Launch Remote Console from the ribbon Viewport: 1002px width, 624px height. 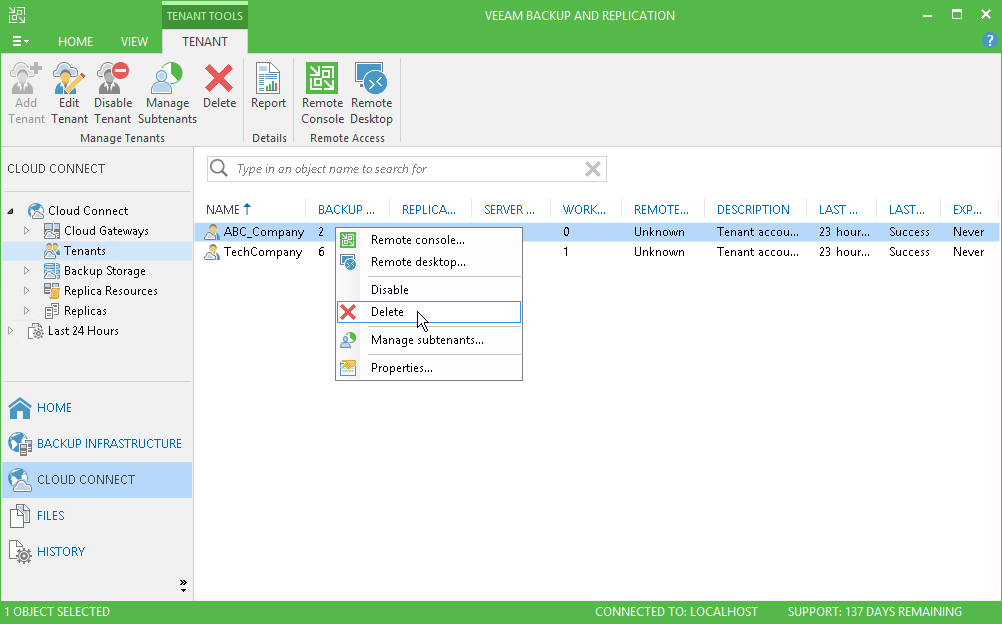point(323,93)
